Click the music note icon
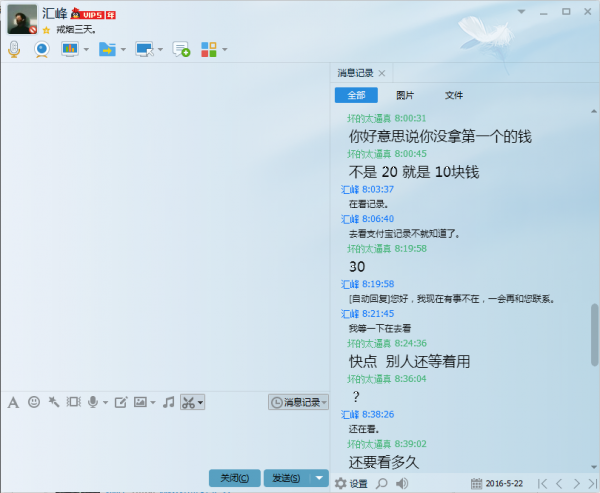The width and height of the screenshot is (600, 493). point(168,402)
